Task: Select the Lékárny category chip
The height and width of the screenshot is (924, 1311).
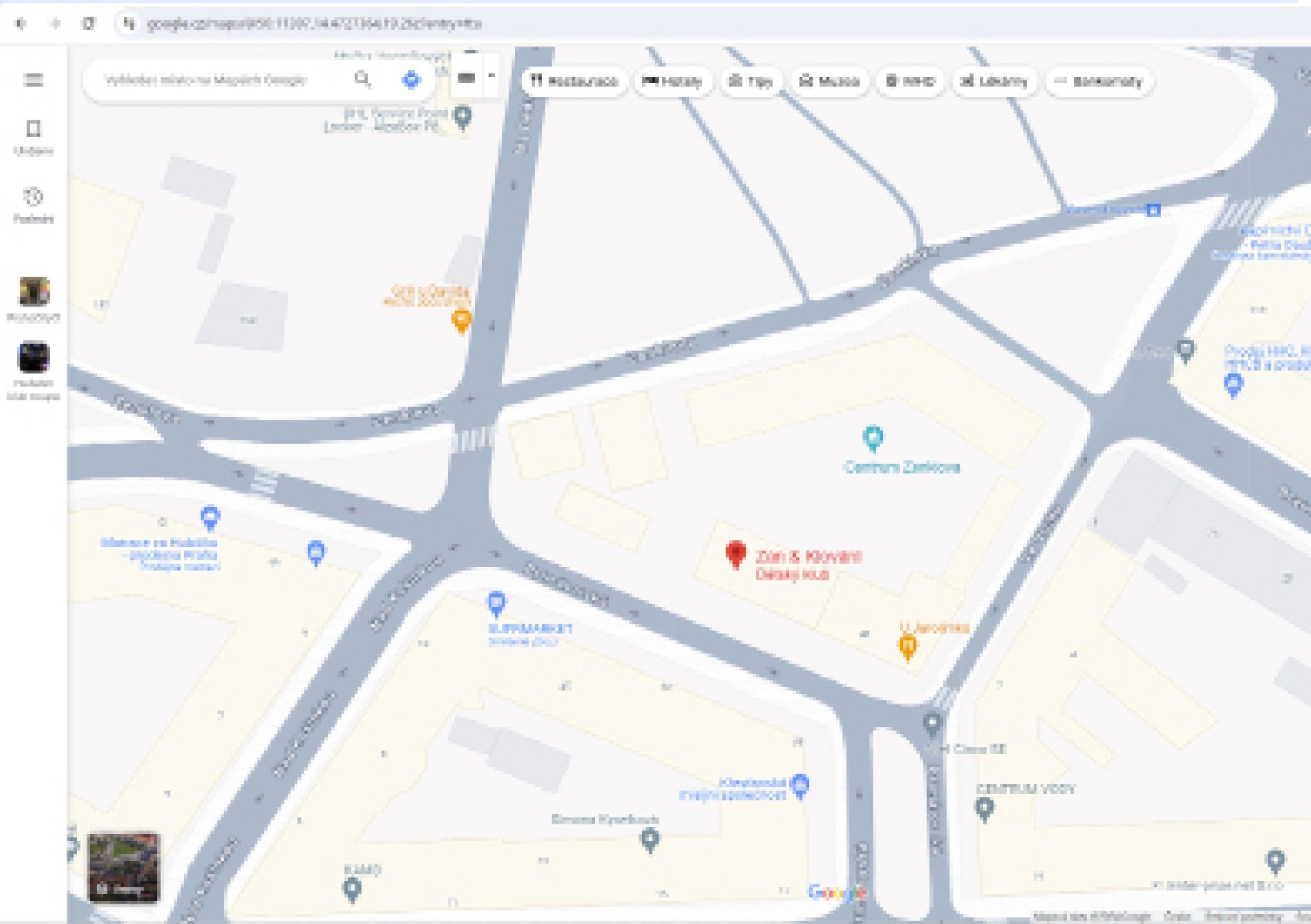Action: click(994, 81)
